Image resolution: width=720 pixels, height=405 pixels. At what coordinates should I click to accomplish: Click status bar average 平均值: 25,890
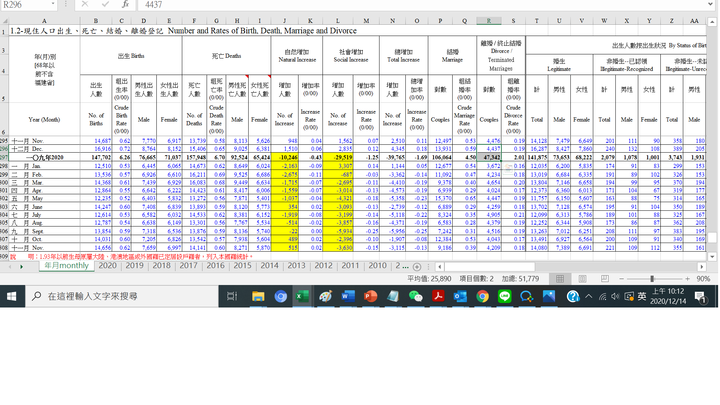[429, 279]
